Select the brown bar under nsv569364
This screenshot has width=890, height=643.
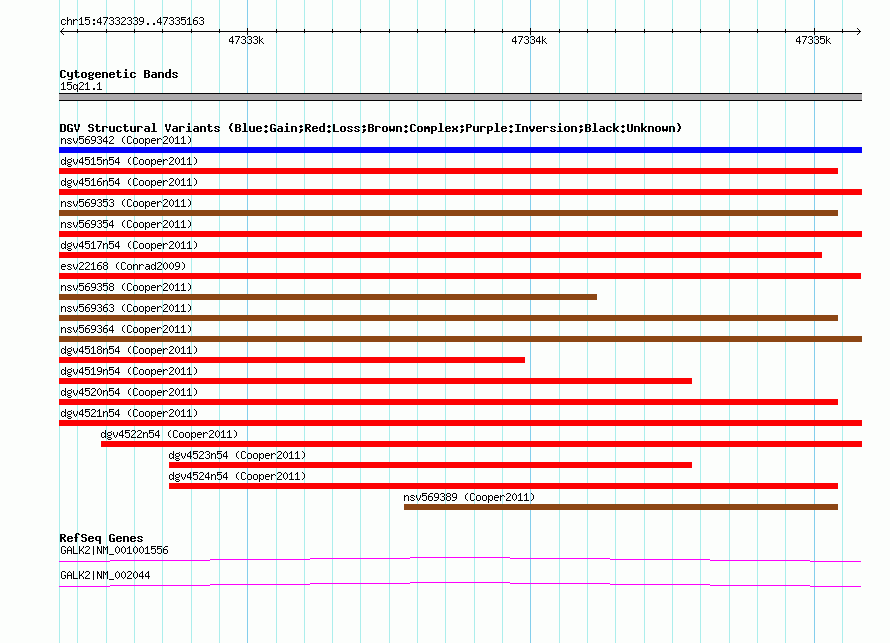[x=460, y=339]
